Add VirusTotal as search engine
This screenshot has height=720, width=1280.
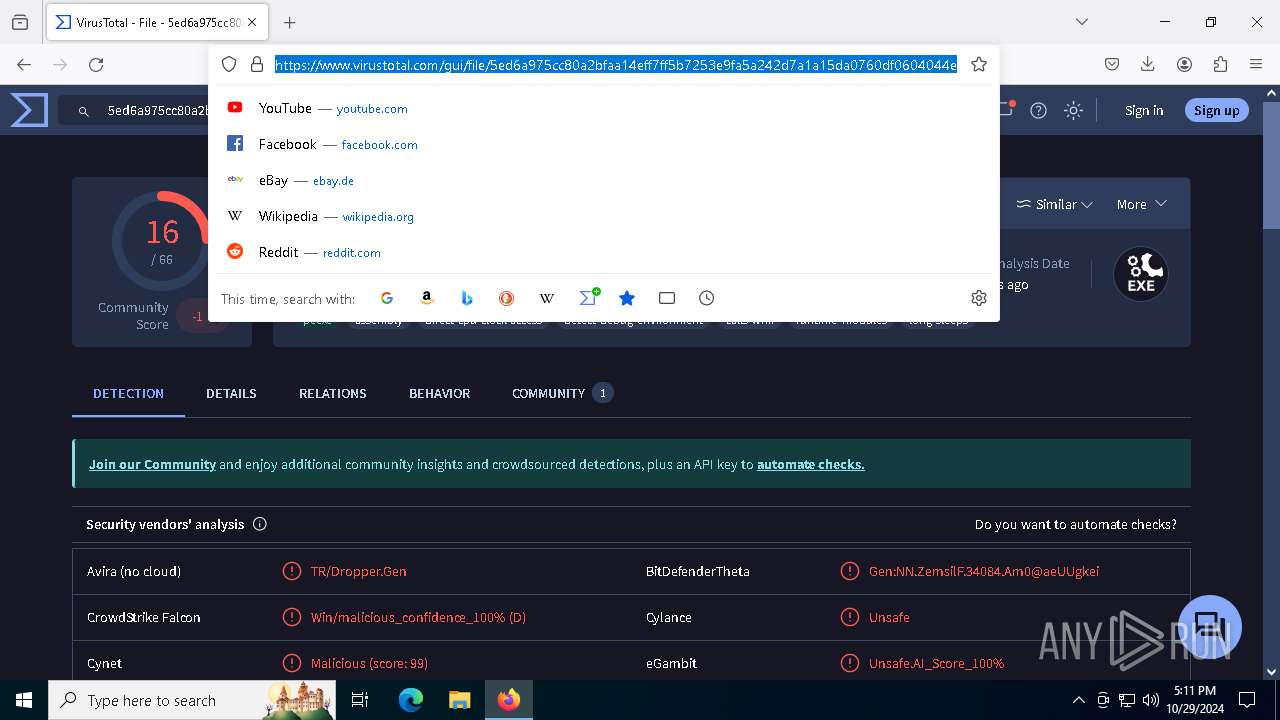click(x=589, y=297)
